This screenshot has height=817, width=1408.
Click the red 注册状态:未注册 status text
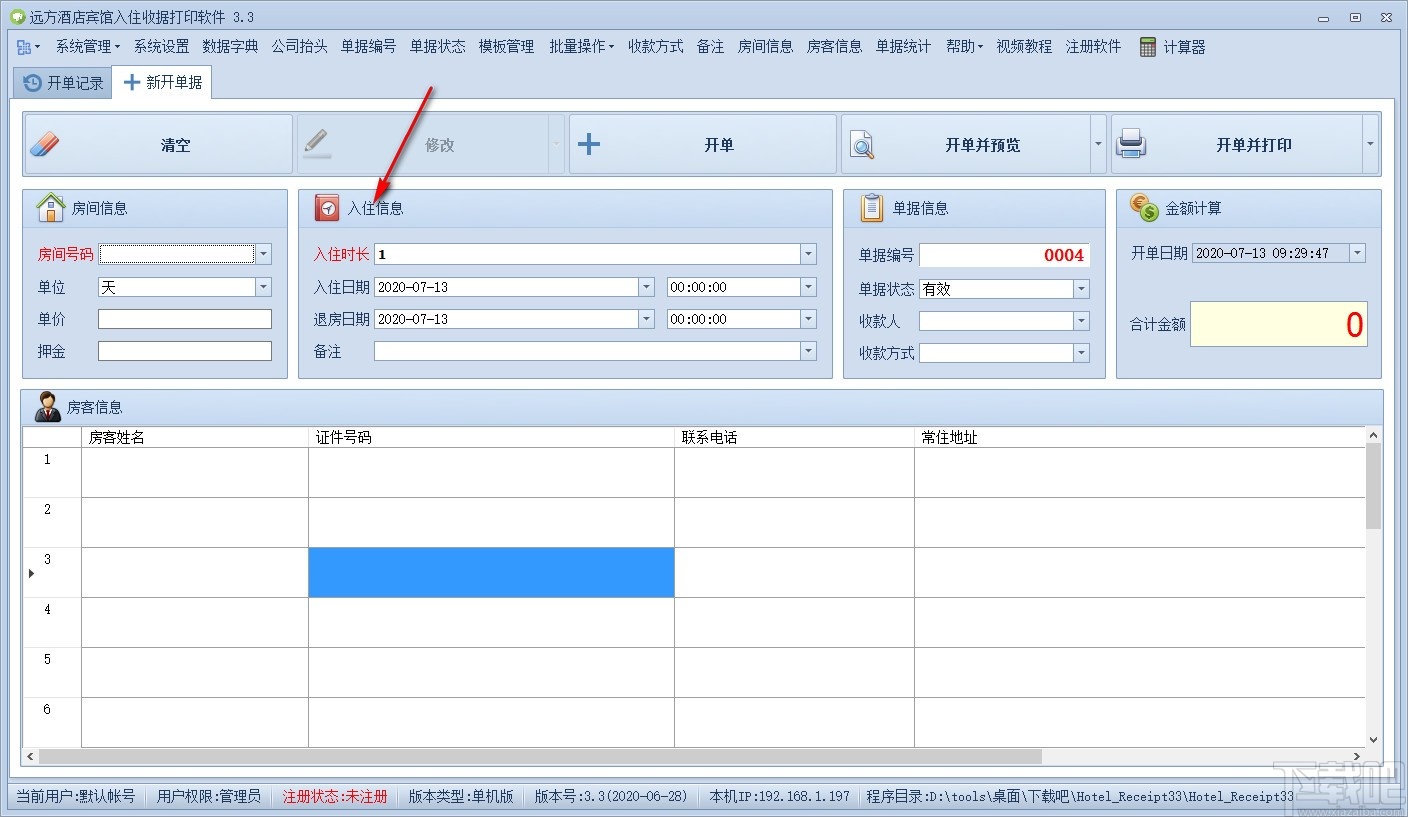coord(335,796)
